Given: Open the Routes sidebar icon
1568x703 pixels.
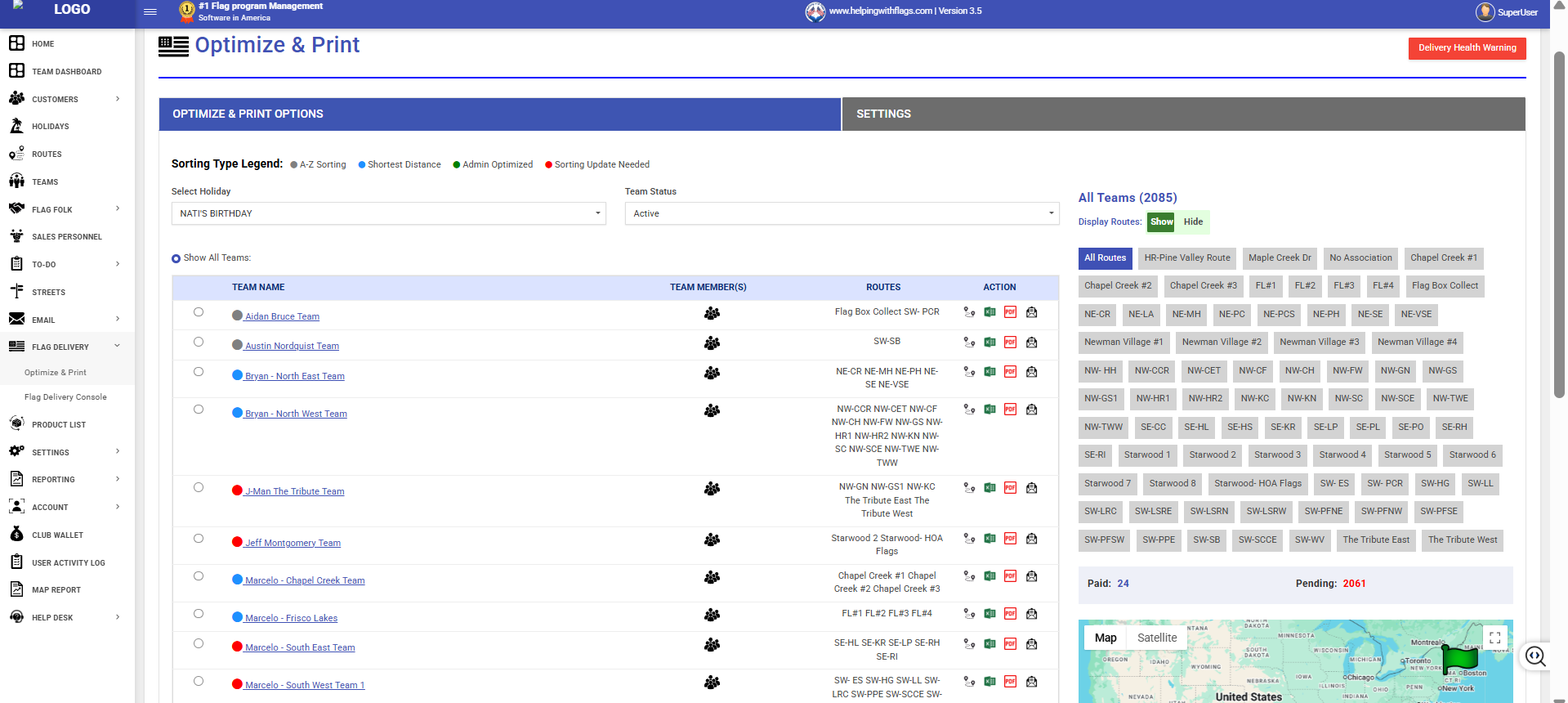Looking at the screenshot, I should tap(16, 154).
